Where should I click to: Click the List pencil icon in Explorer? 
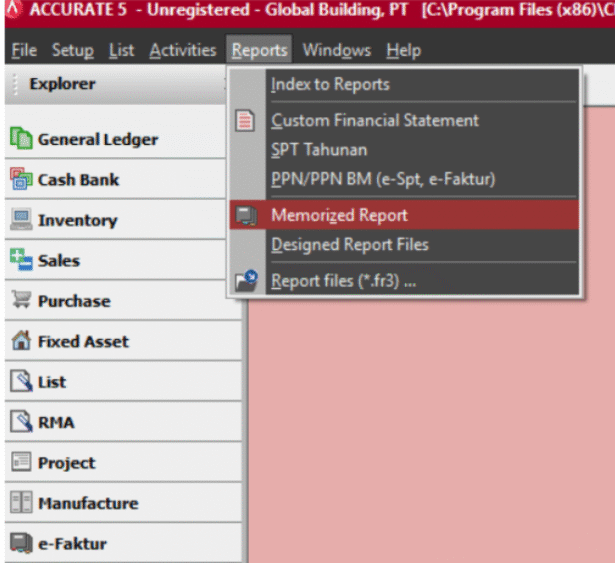click(x=21, y=381)
